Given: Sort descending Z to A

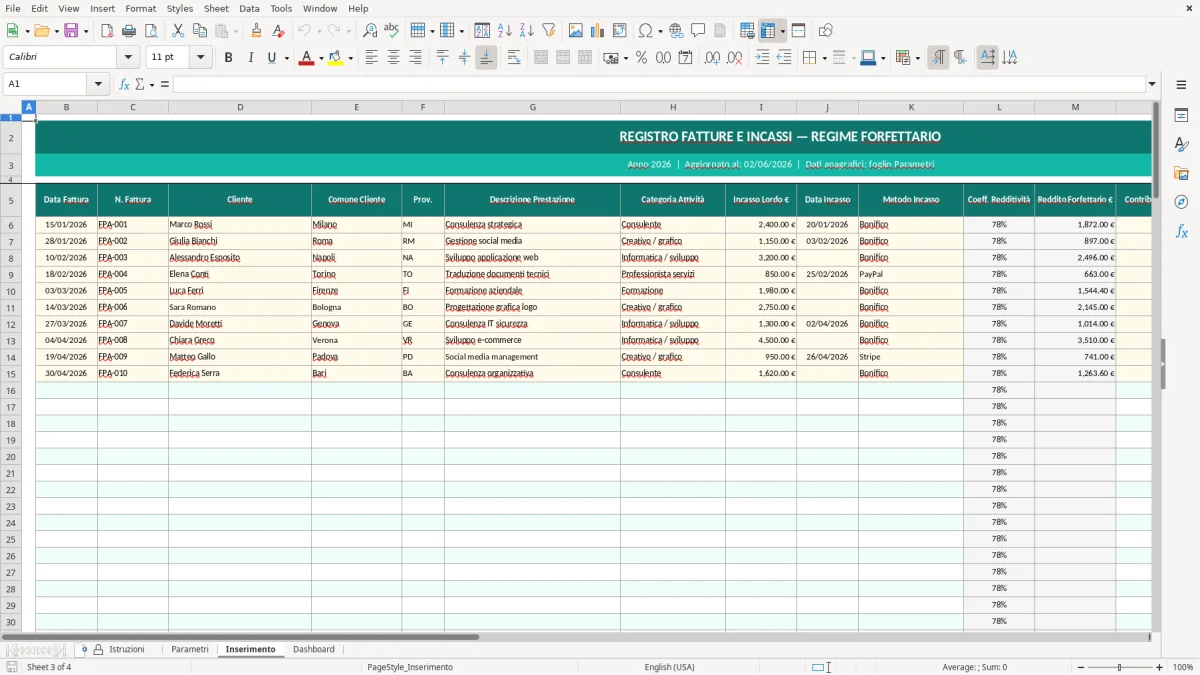Looking at the screenshot, I should click(x=527, y=31).
